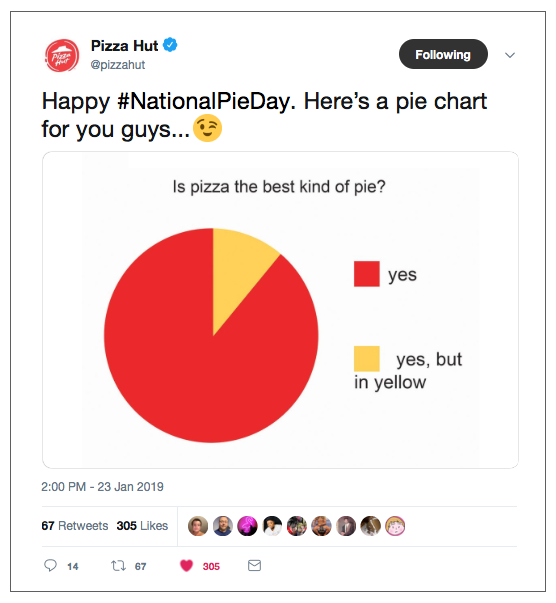Click the pink cartoon avatar among likers
556x603 pixels.
pos(395,526)
